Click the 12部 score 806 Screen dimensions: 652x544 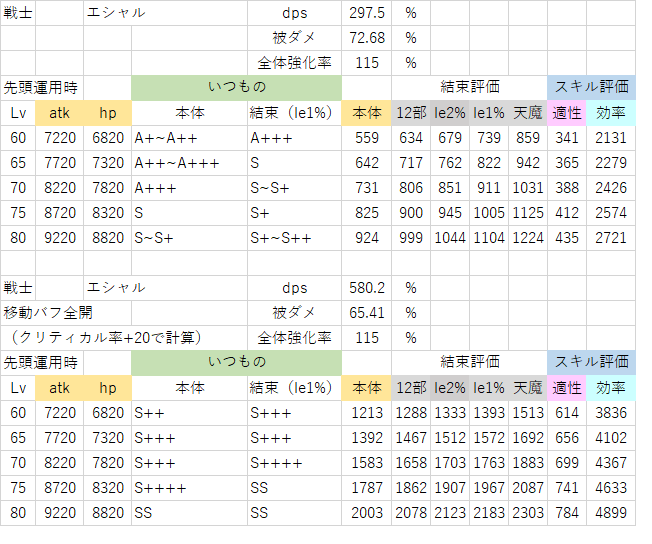411,188
